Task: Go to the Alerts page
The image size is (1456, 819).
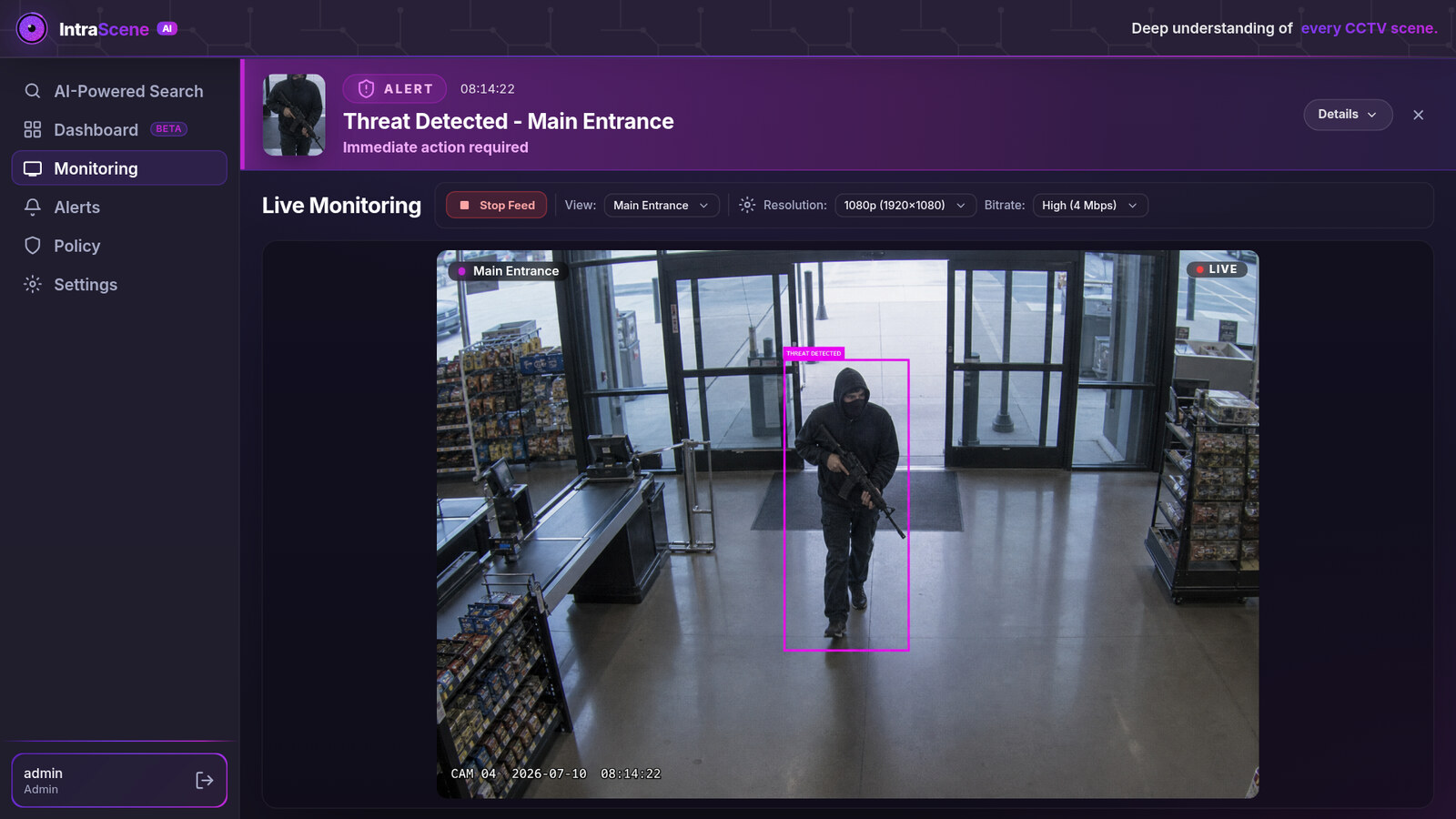Action: coord(119,207)
